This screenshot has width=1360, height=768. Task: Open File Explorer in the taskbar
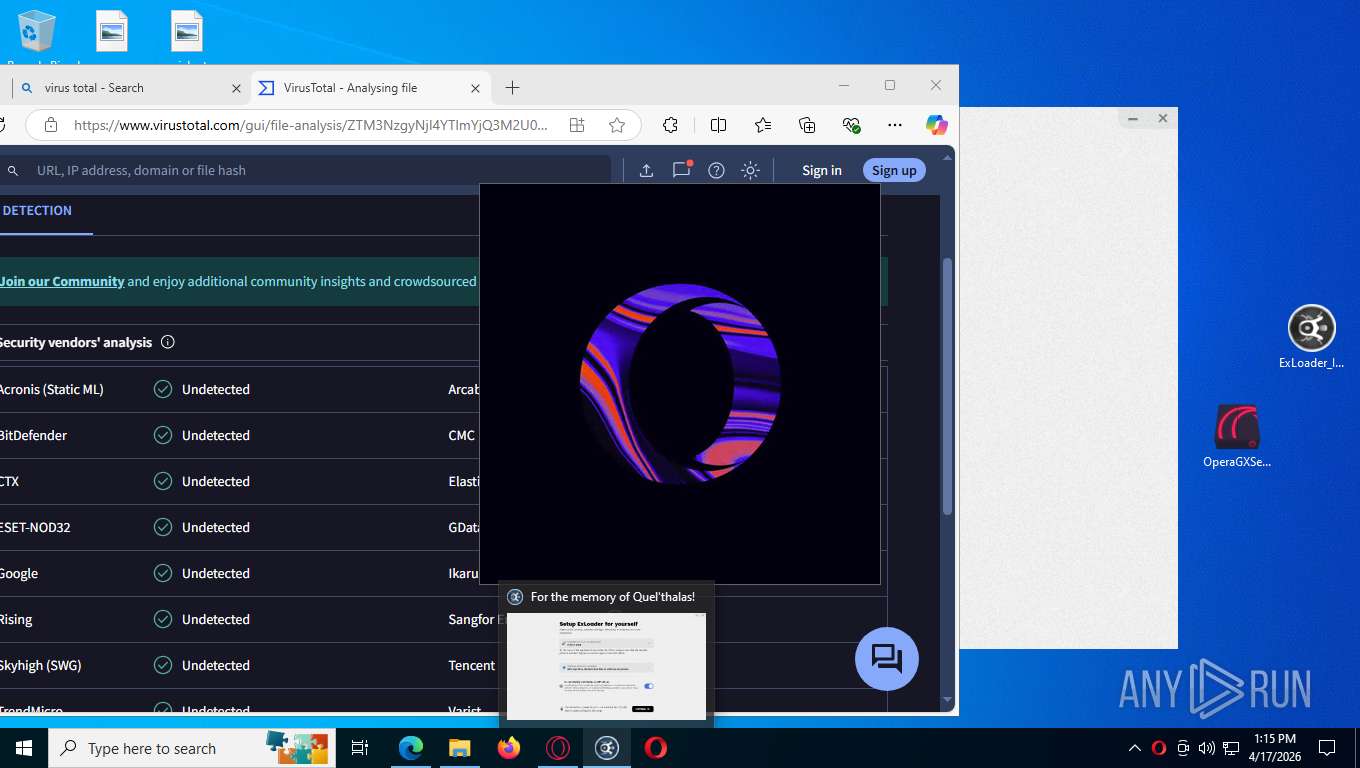coord(459,748)
